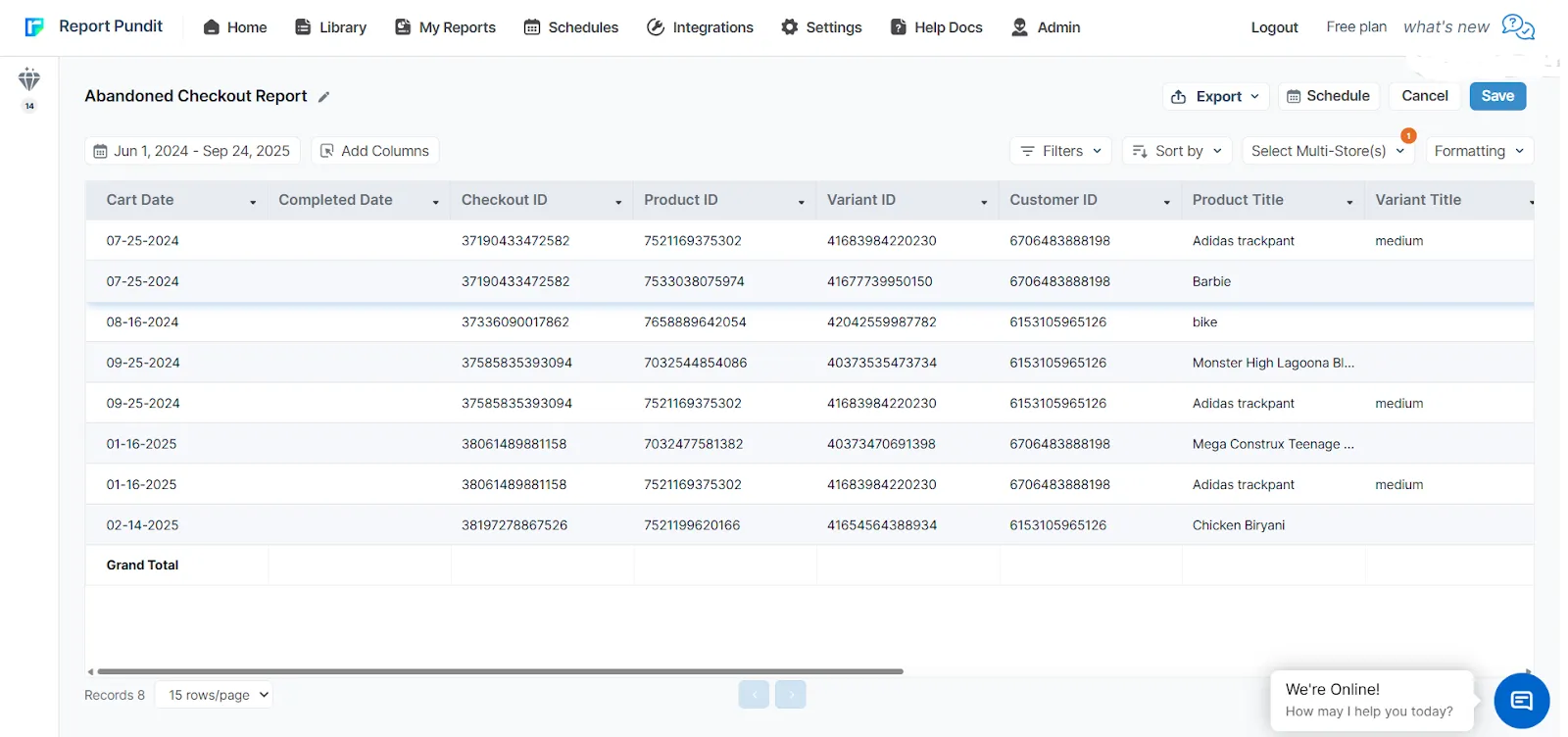This screenshot has height=737, width=1568.
Task: Expand the Formatting dropdown
Action: 1480,151
